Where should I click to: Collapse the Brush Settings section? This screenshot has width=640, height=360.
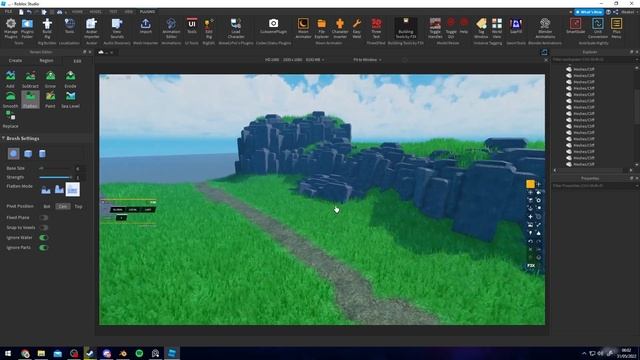pyautogui.click(x=3, y=138)
